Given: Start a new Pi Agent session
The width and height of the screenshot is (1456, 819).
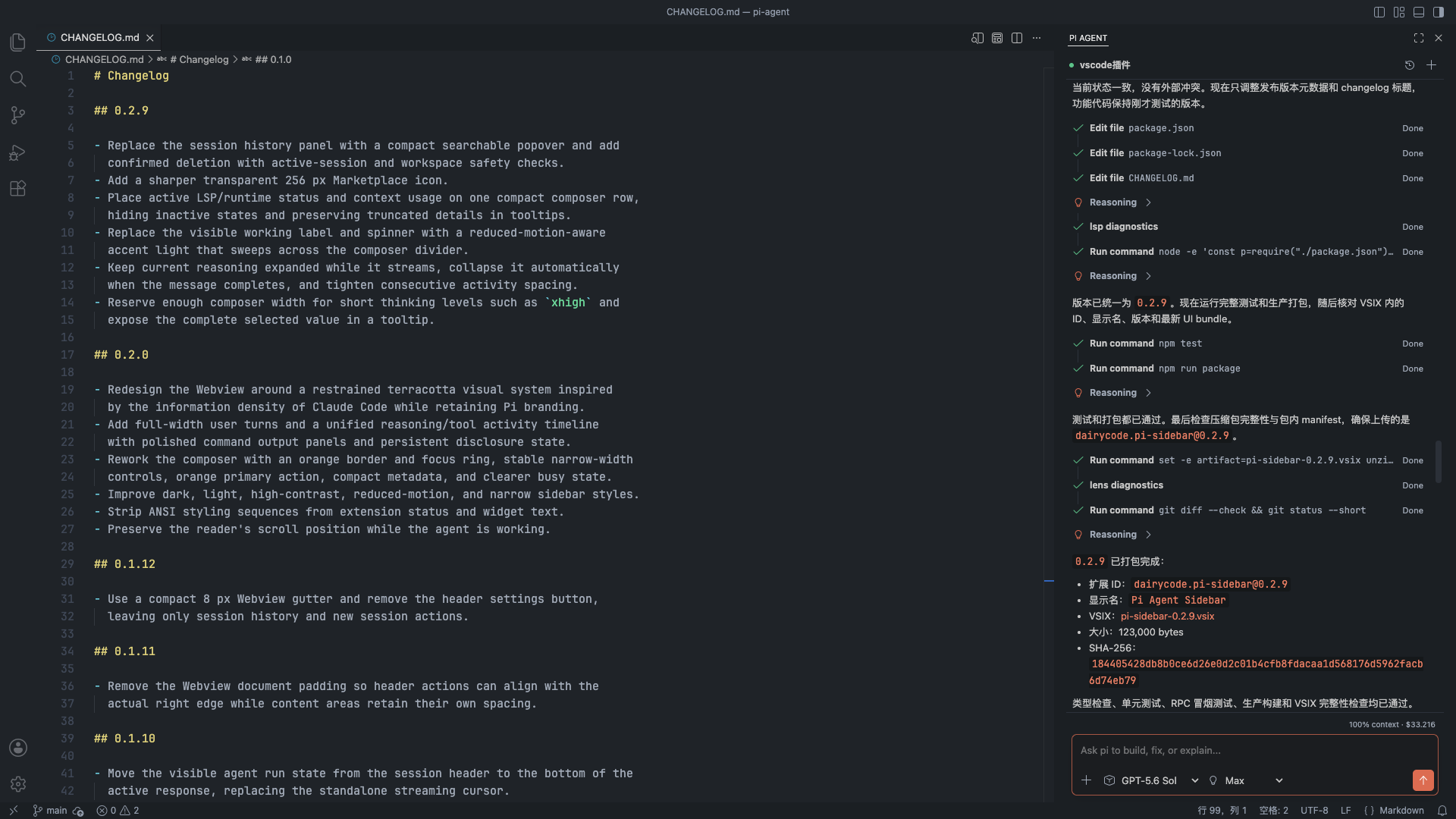Looking at the screenshot, I should coord(1431,65).
